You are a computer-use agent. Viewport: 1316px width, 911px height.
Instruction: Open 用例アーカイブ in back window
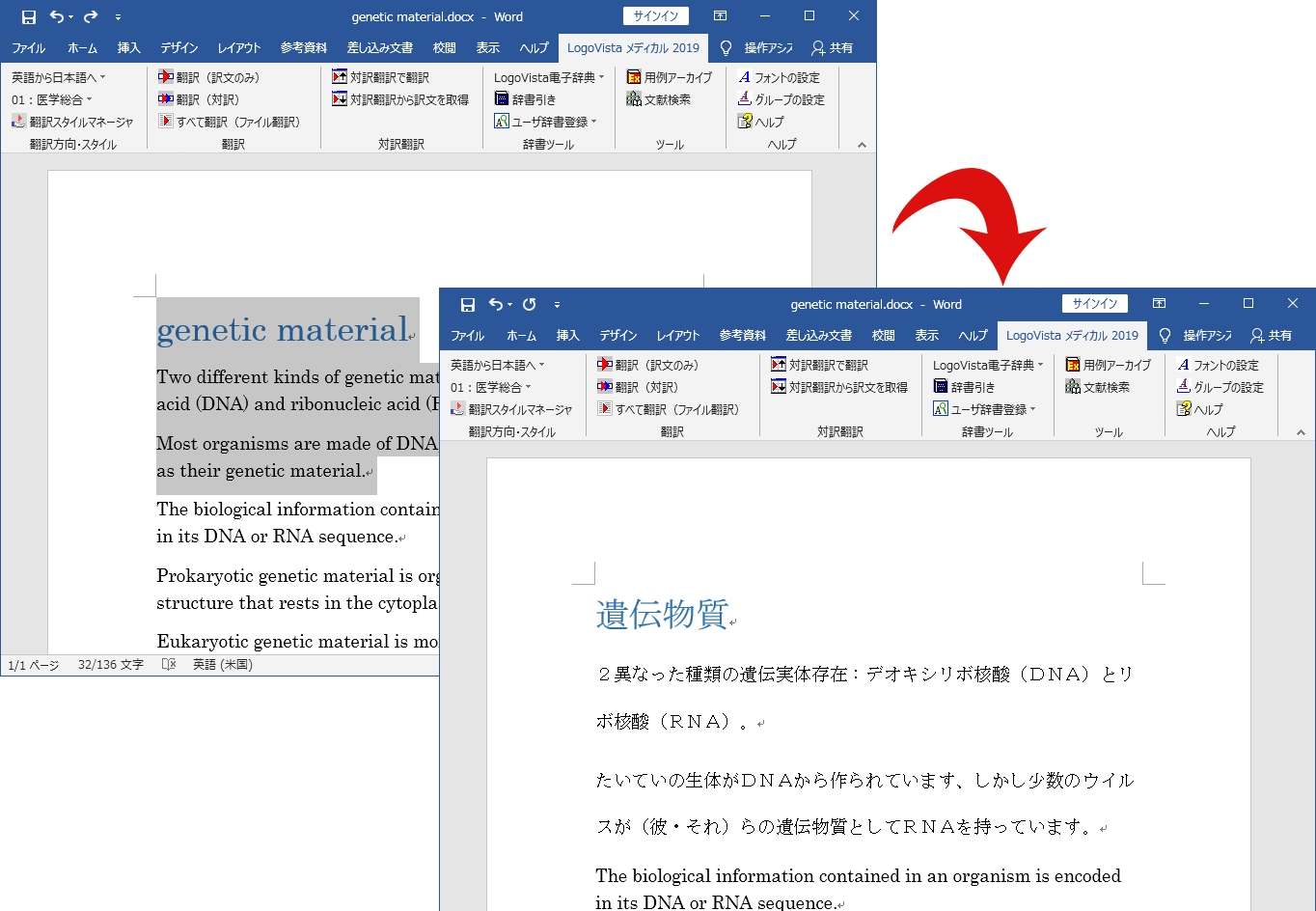coord(670,77)
